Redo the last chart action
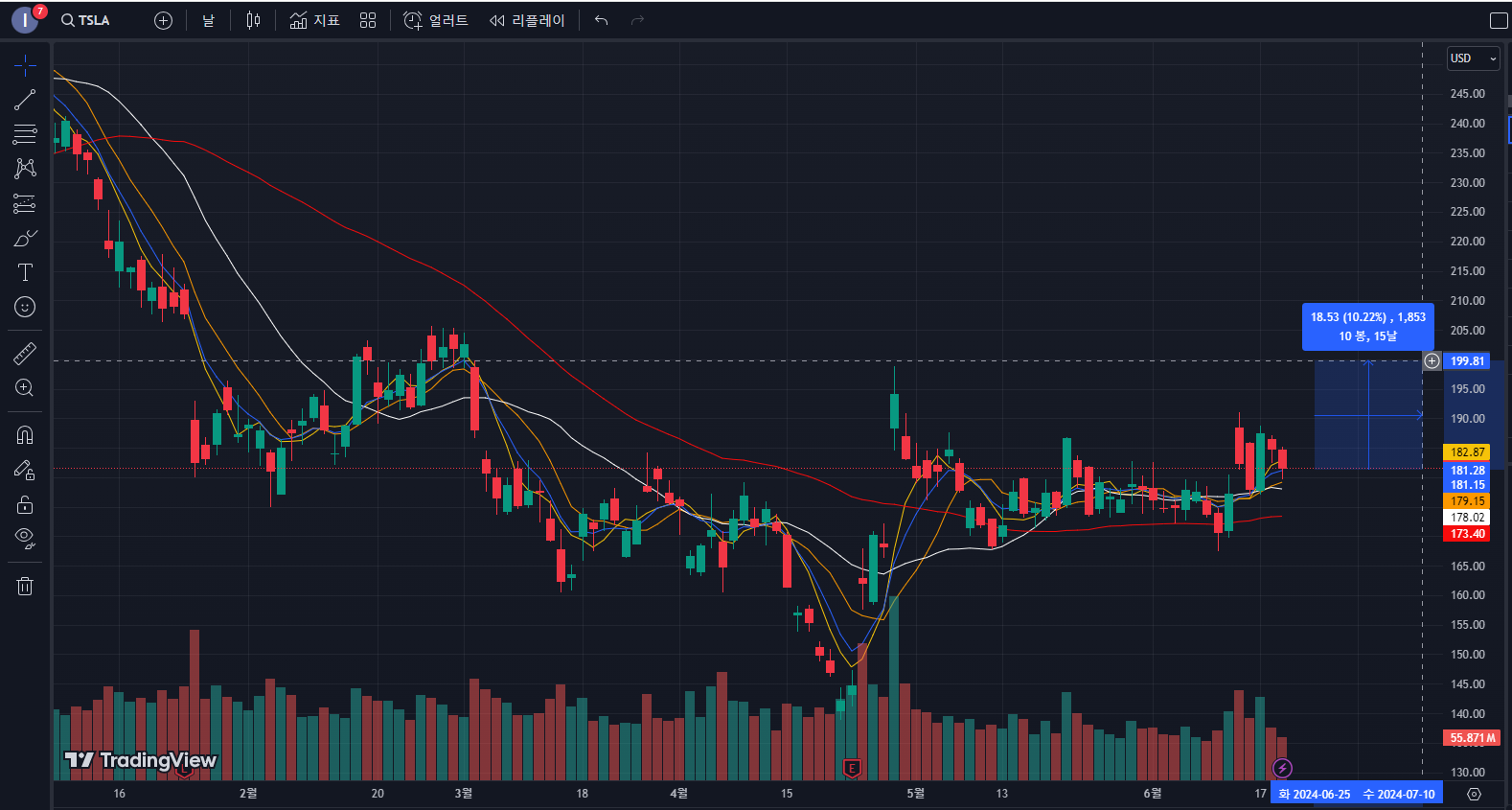1512x810 pixels. point(637,20)
